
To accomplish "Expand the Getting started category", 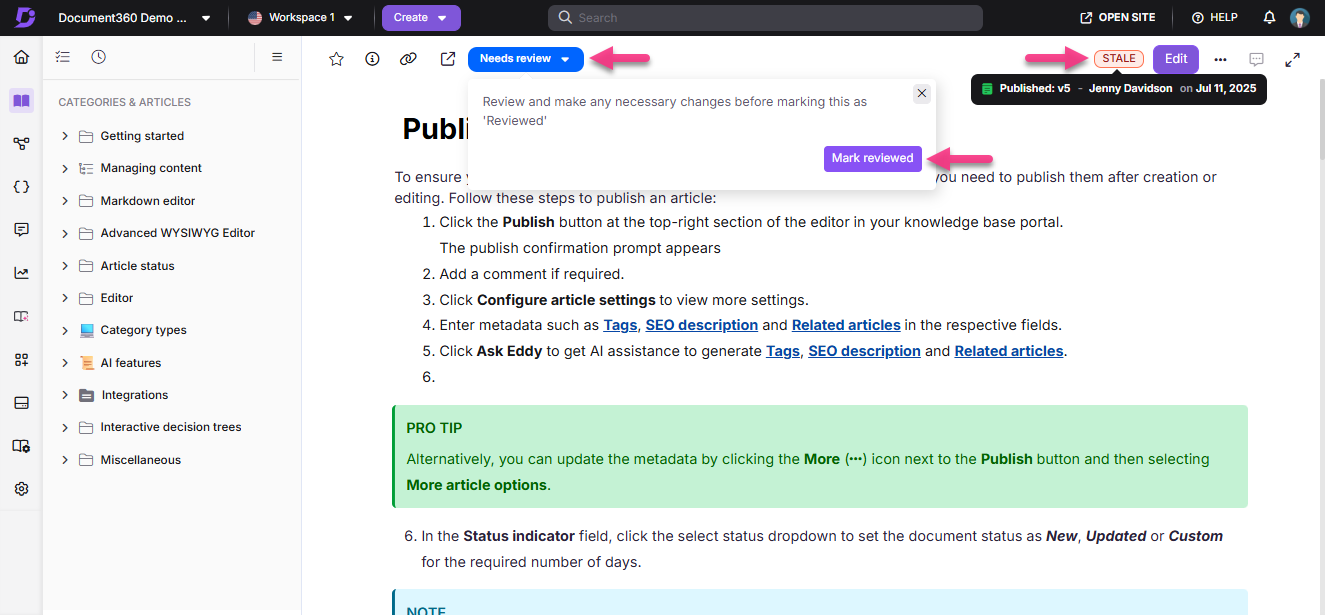I will tap(64, 135).
